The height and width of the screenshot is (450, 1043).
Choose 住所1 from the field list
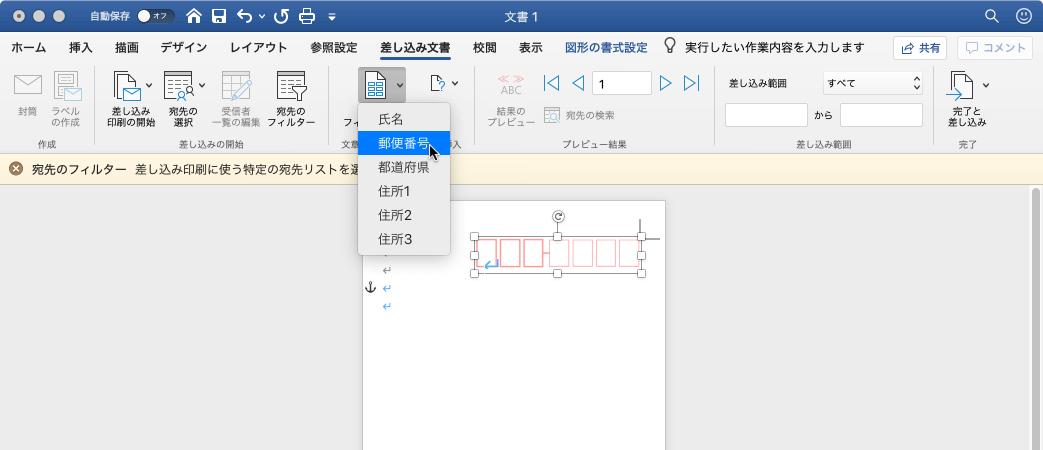(x=404, y=191)
